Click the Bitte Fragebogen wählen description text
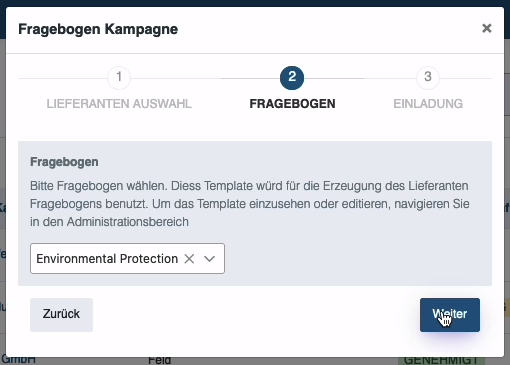Screen dimensions: 510x365 250,204
